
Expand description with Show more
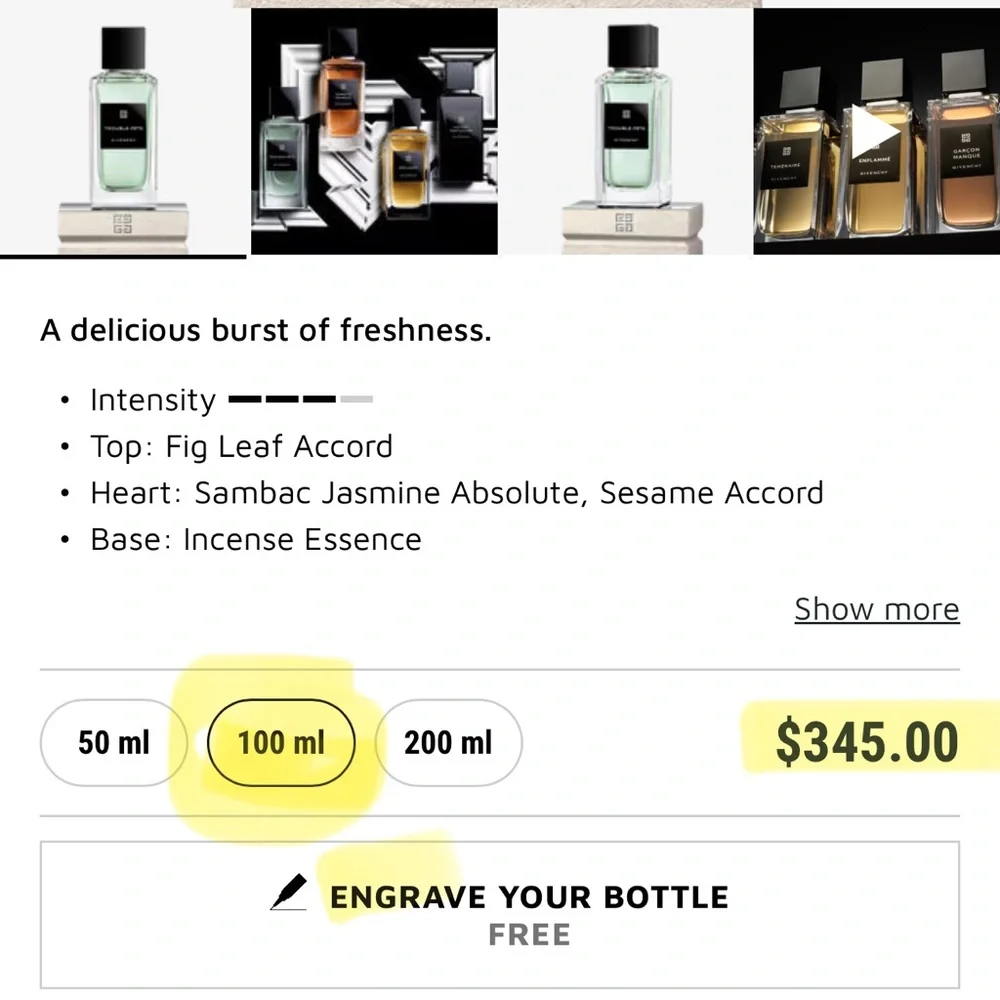point(876,609)
